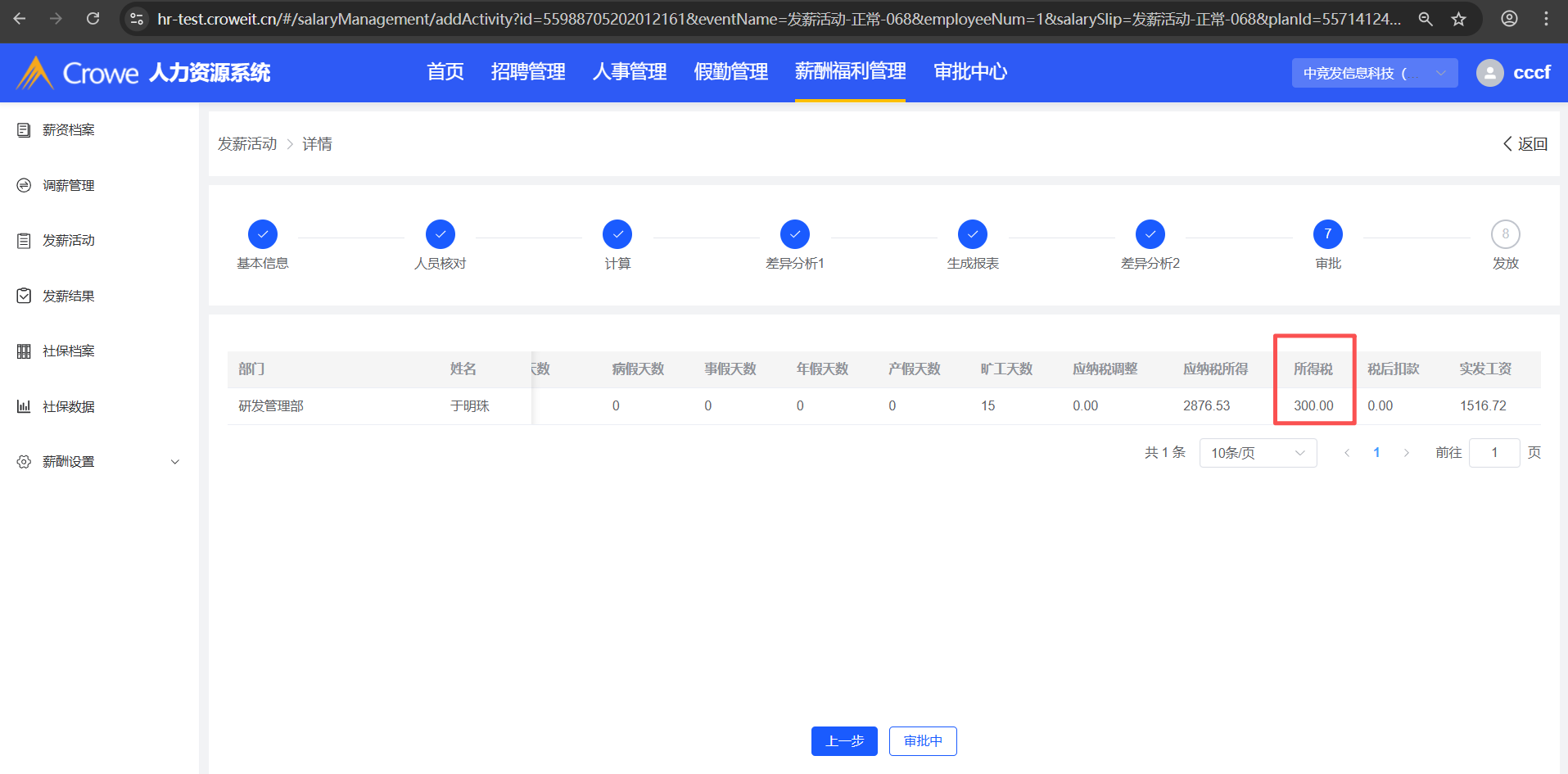Expand the 薪酬设置 submenu chevron
The width and height of the screenshot is (1568, 774).
tap(174, 462)
